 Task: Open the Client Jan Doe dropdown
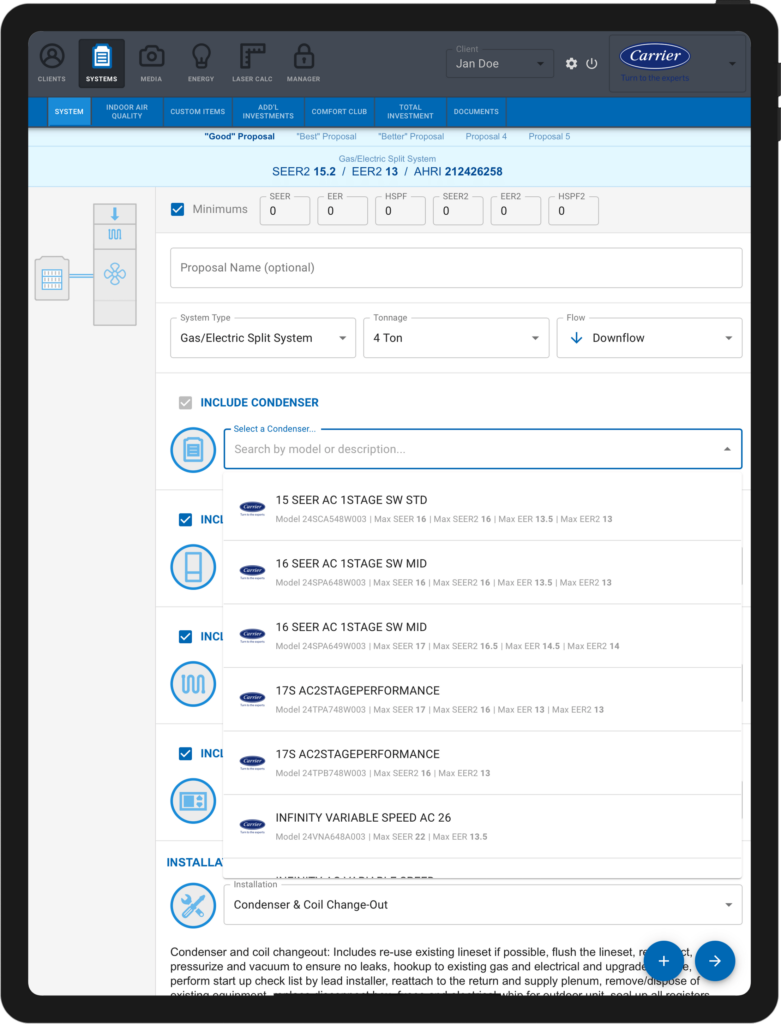500,63
